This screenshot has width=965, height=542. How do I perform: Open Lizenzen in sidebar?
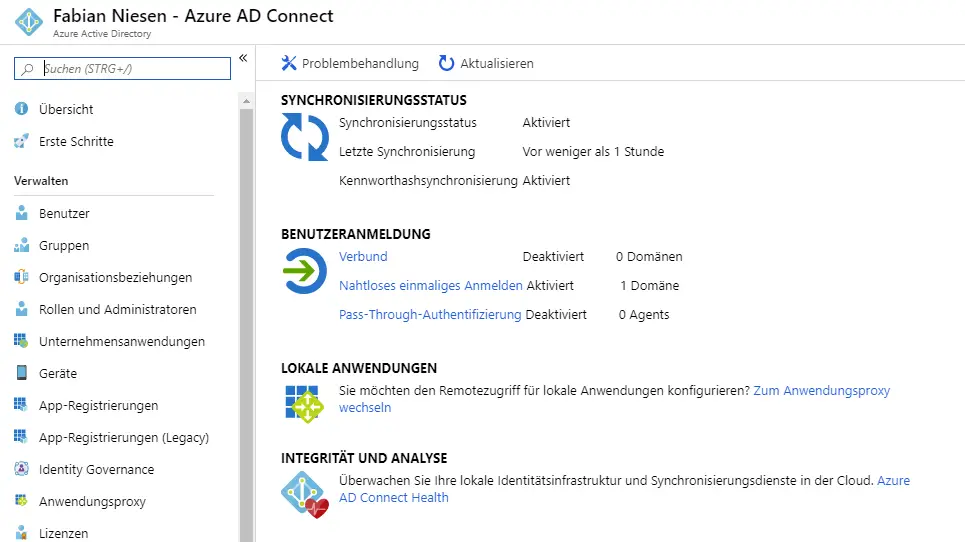click(x=63, y=533)
